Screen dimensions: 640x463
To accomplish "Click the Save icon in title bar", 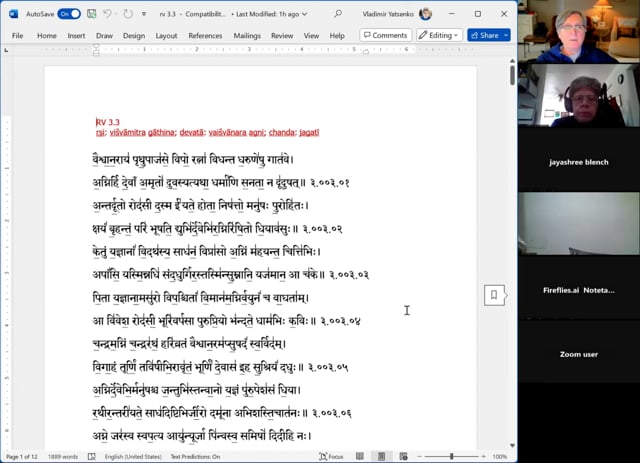I will point(92,14).
